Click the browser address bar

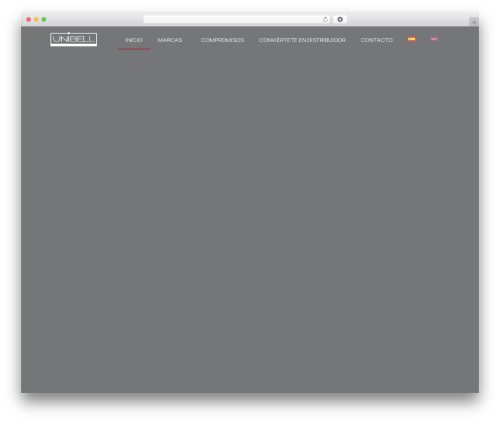[237, 19]
